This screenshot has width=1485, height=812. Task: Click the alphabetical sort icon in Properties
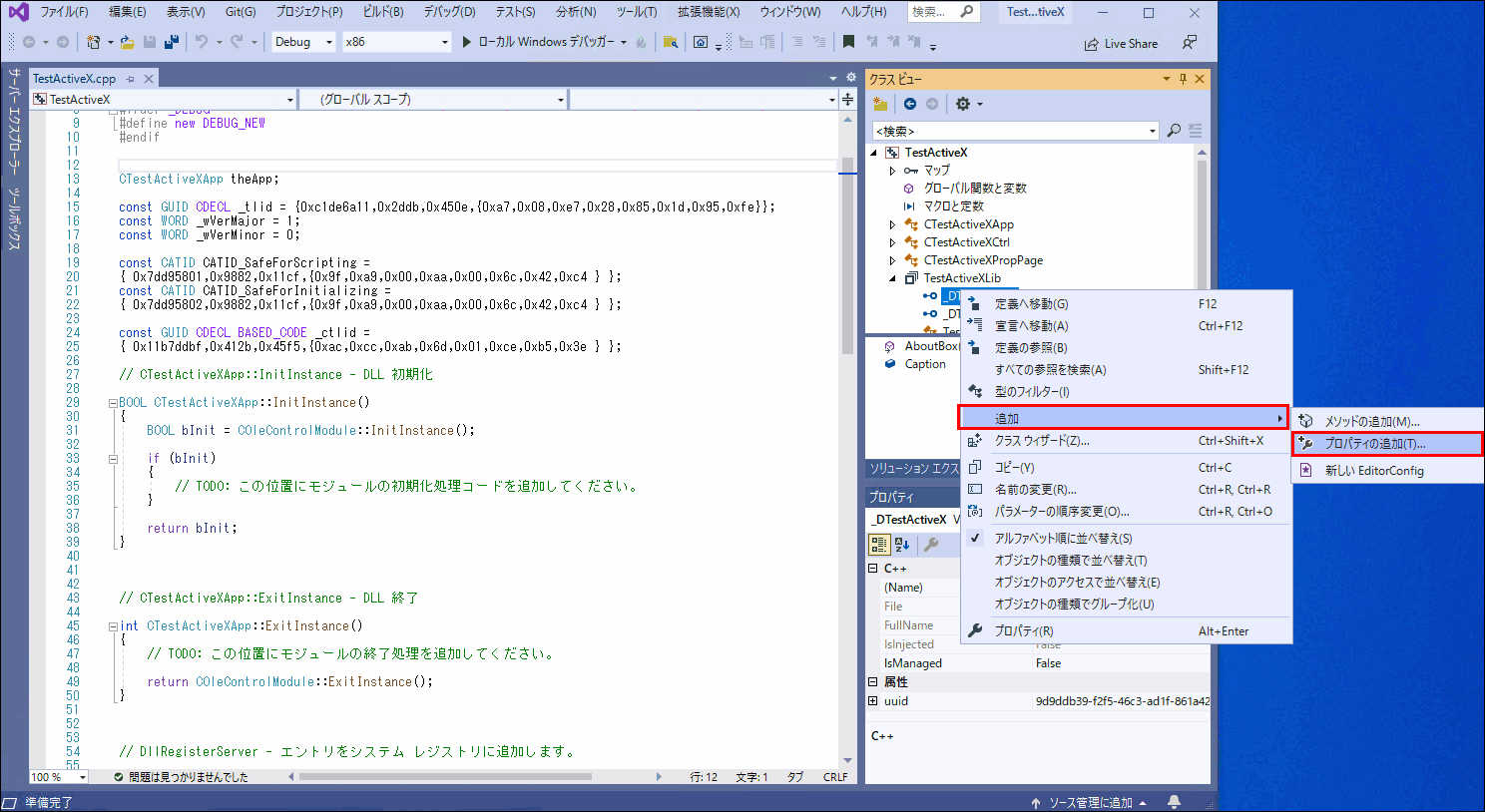(902, 544)
